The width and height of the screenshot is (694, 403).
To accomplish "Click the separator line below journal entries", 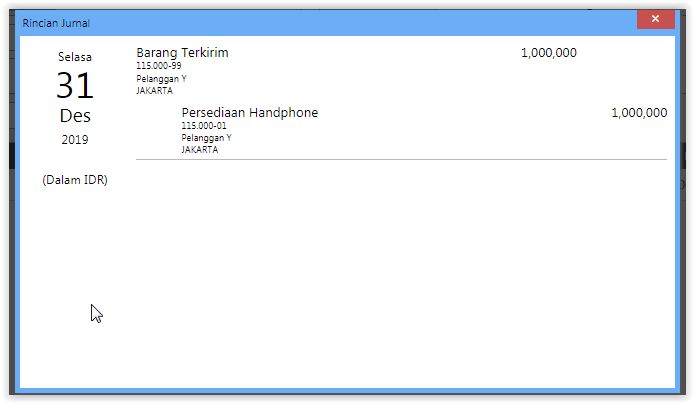I will tap(400, 159).
